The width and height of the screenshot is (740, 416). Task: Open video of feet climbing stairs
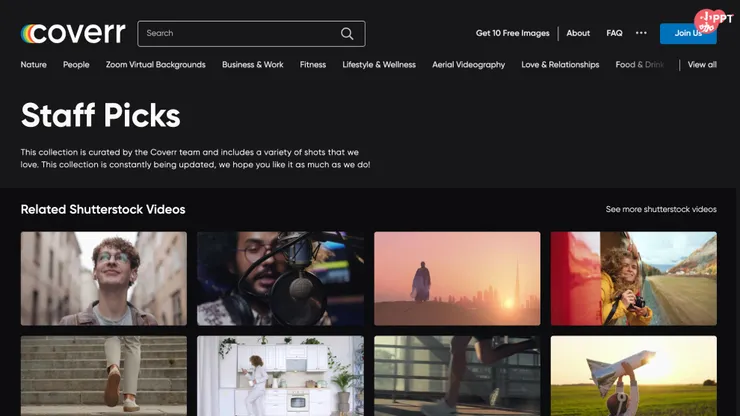point(104,376)
